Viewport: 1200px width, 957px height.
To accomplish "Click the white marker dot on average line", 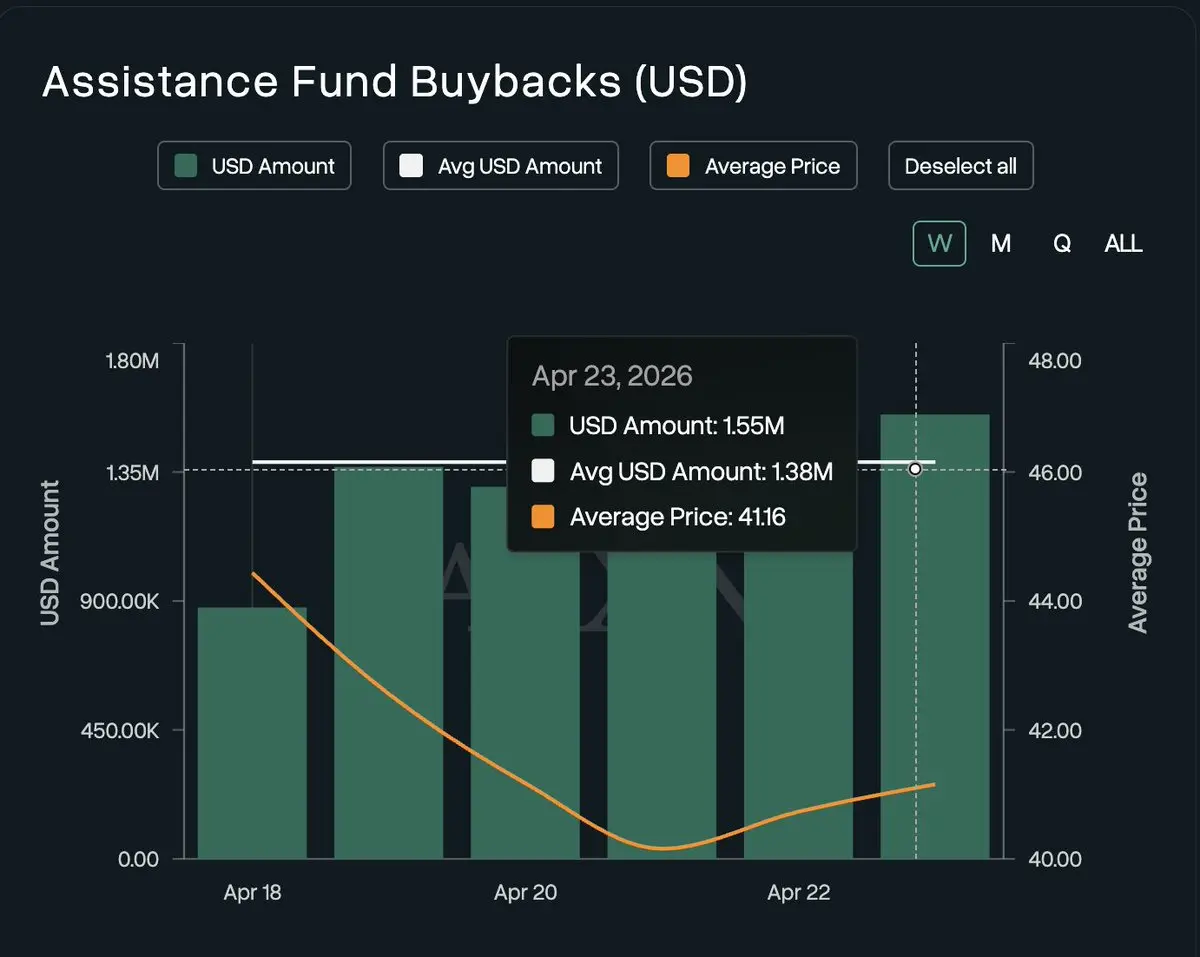I will [915, 469].
